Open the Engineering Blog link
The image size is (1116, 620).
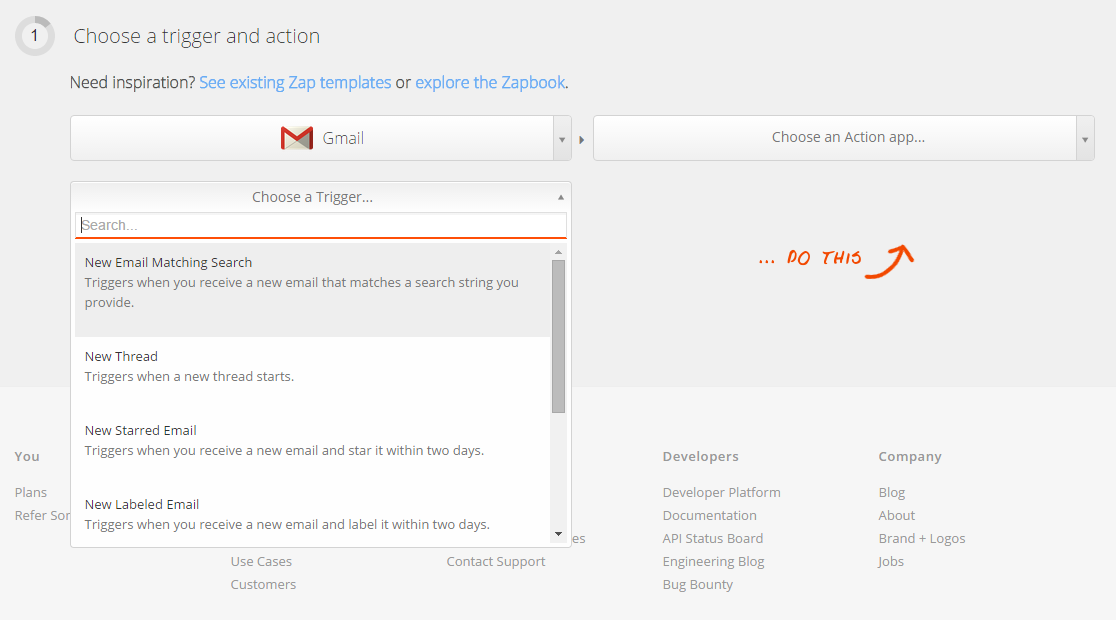713,562
